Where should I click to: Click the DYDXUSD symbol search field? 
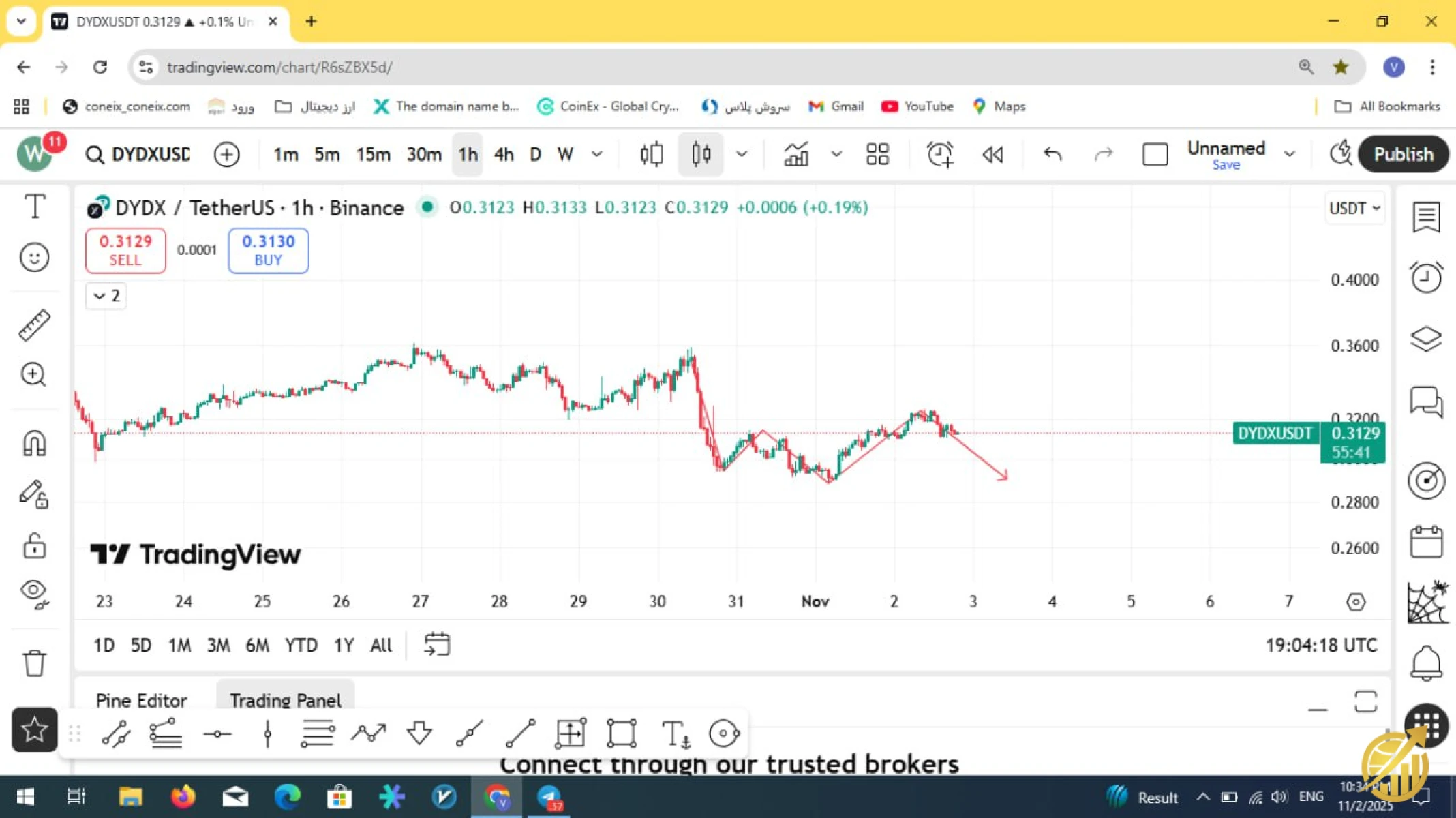click(x=138, y=155)
